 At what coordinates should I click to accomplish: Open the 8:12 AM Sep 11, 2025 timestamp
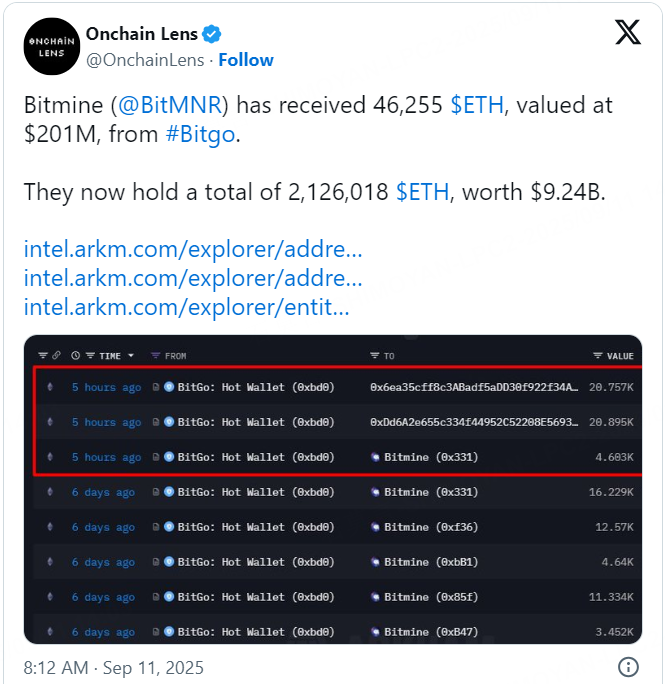click(113, 667)
